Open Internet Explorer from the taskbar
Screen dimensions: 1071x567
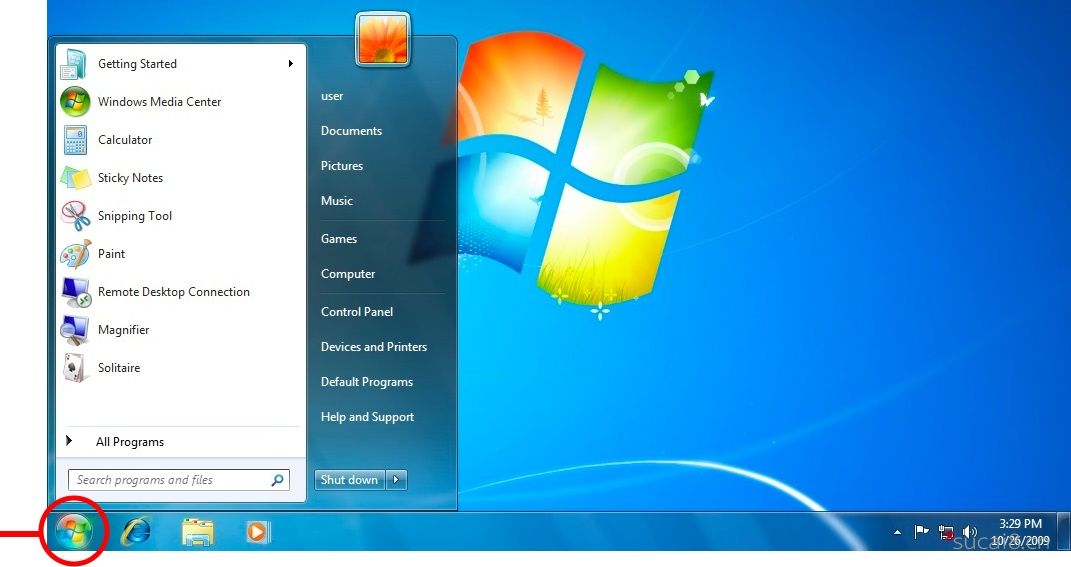135,532
